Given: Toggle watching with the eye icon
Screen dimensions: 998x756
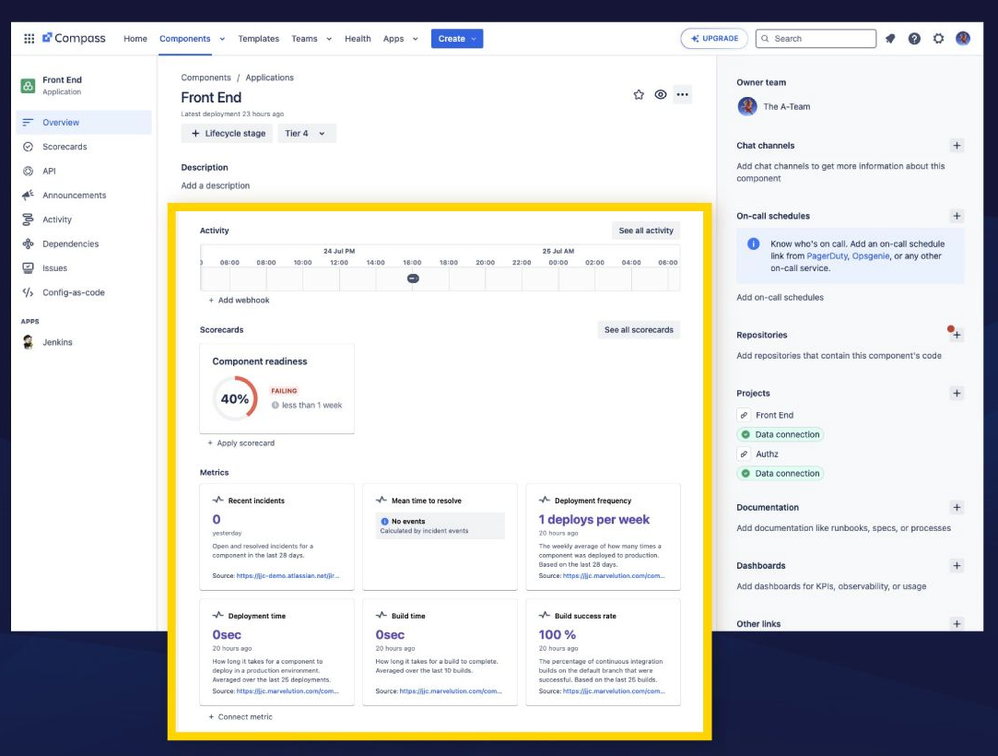Looking at the screenshot, I should [x=661, y=95].
